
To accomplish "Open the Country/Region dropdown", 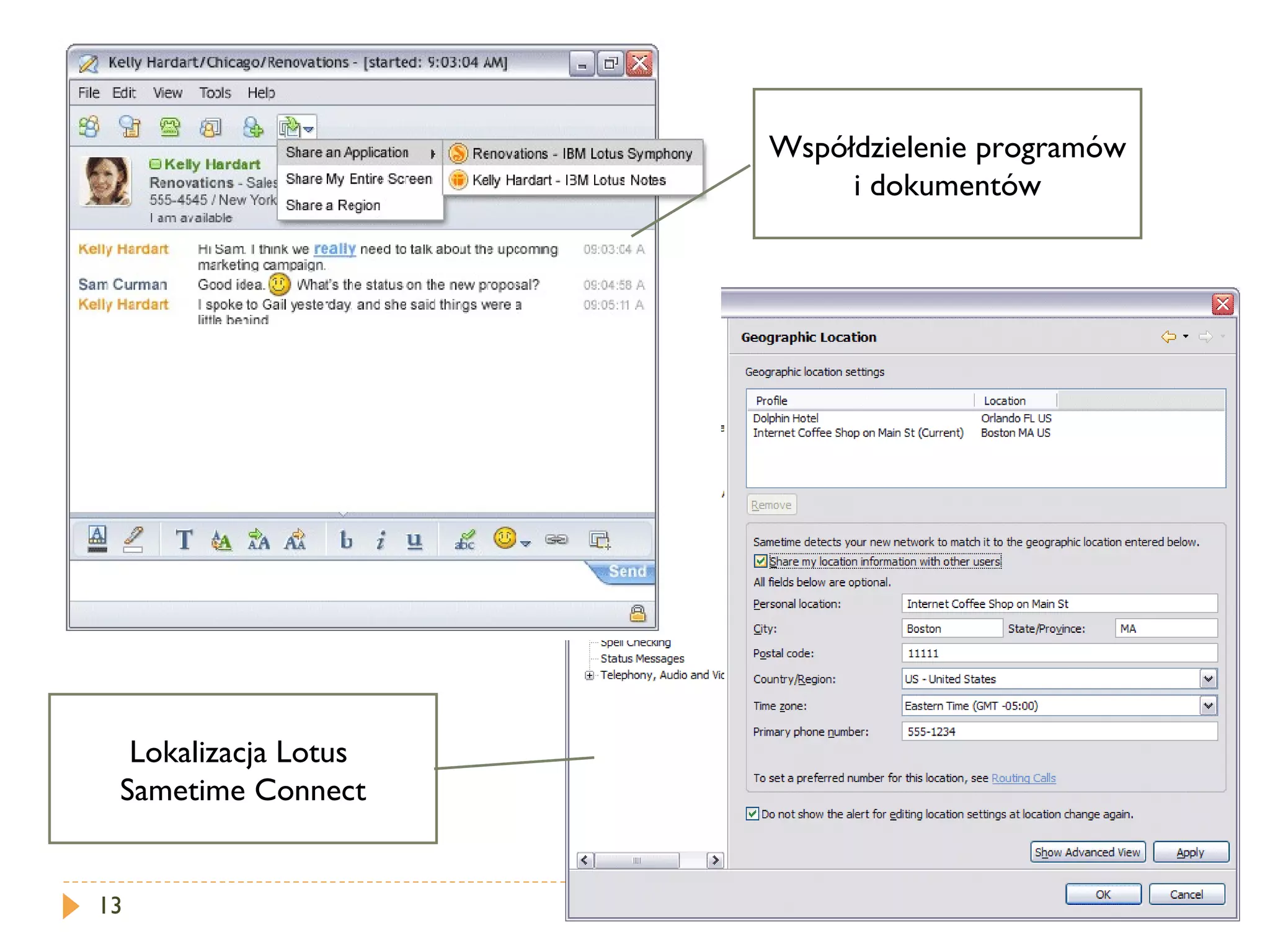I will [1208, 679].
